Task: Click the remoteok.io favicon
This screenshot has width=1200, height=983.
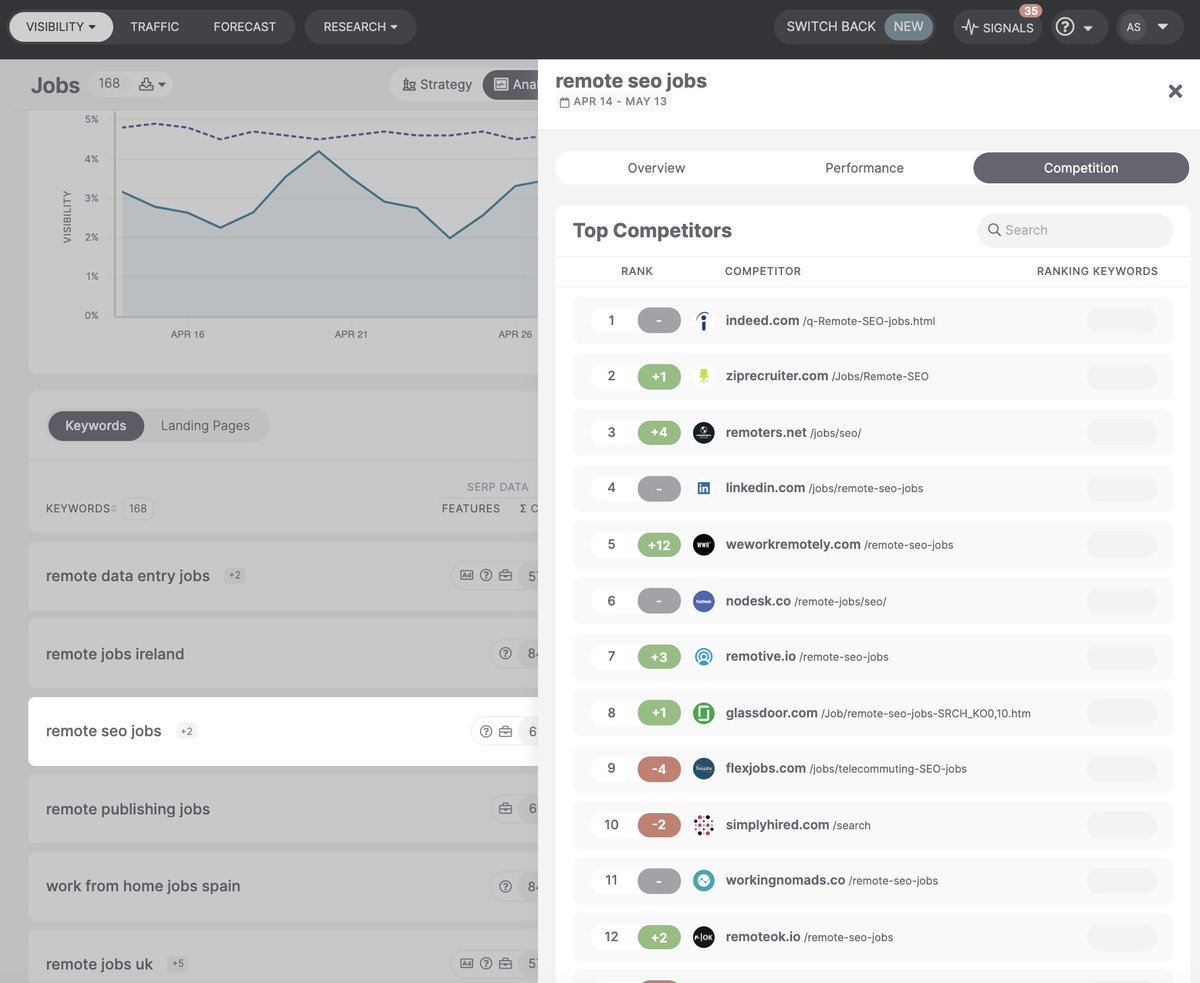Action: click(704, 937)
